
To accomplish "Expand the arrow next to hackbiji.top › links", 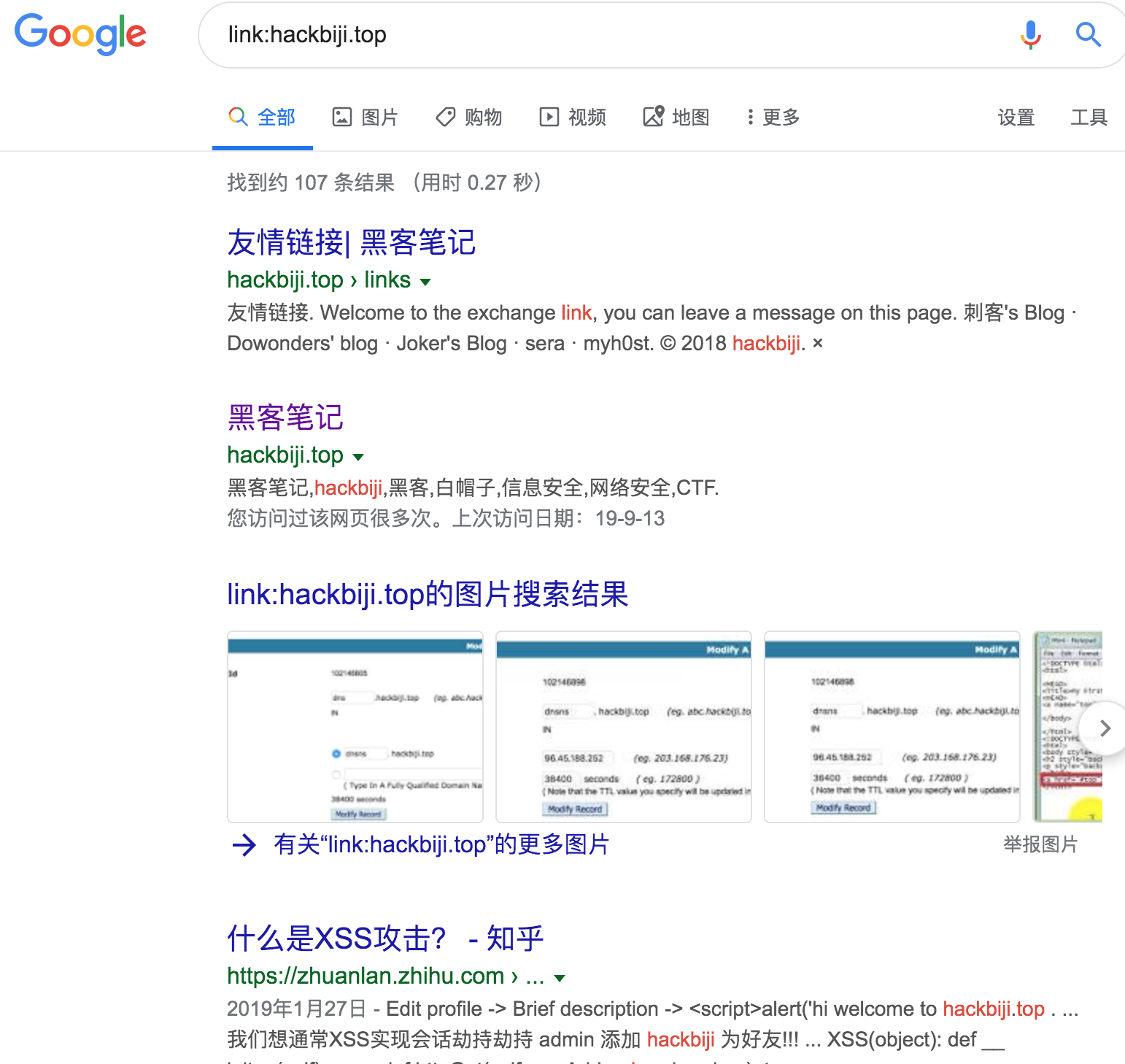I will (x=426, y=282).
